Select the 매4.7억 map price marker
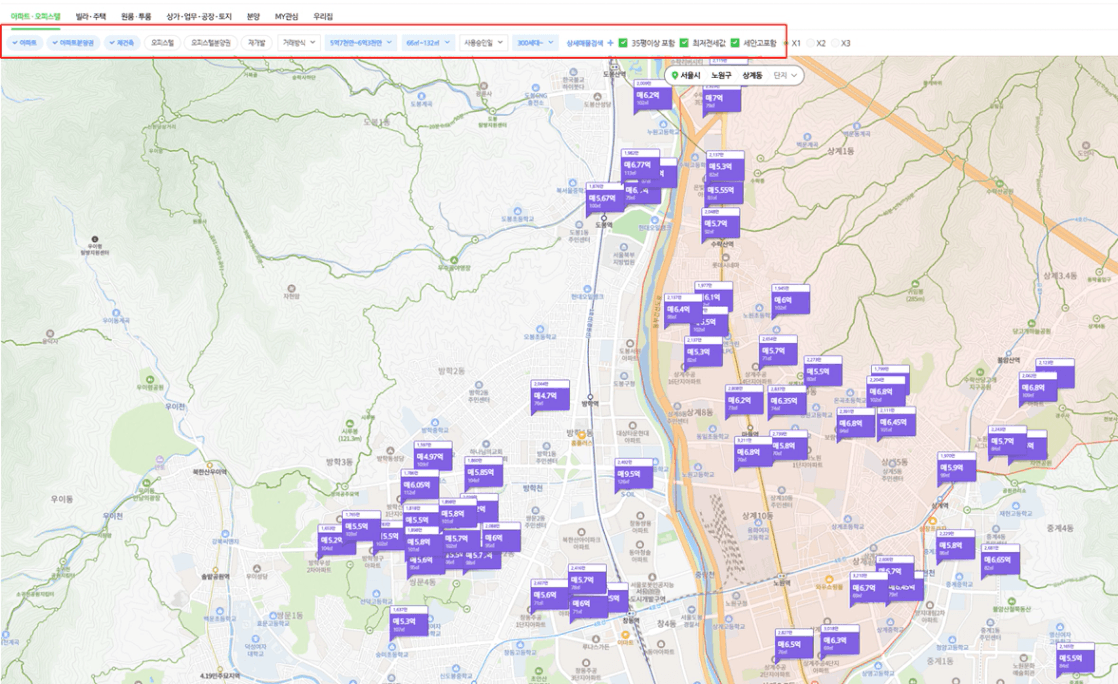Image resolution: width=1118 pixels, height=684 pixels. tap(544, 396)
